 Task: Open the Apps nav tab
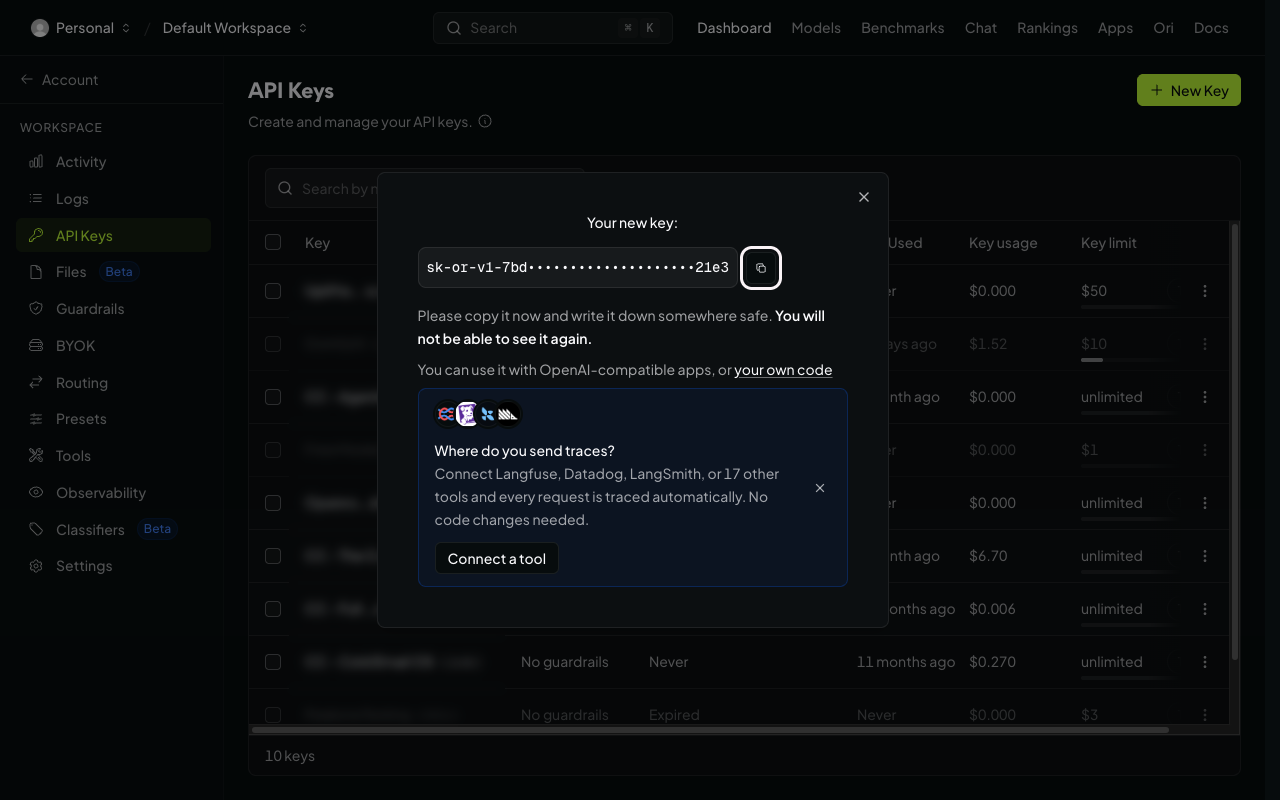(x=1115, y=28)
